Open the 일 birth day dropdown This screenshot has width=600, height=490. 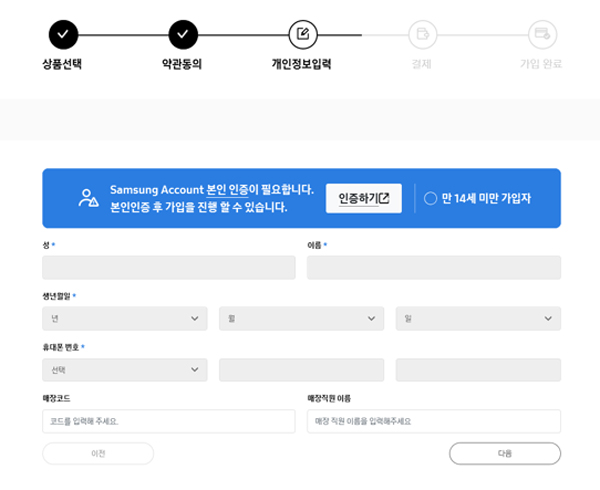[x=478, y=318]
